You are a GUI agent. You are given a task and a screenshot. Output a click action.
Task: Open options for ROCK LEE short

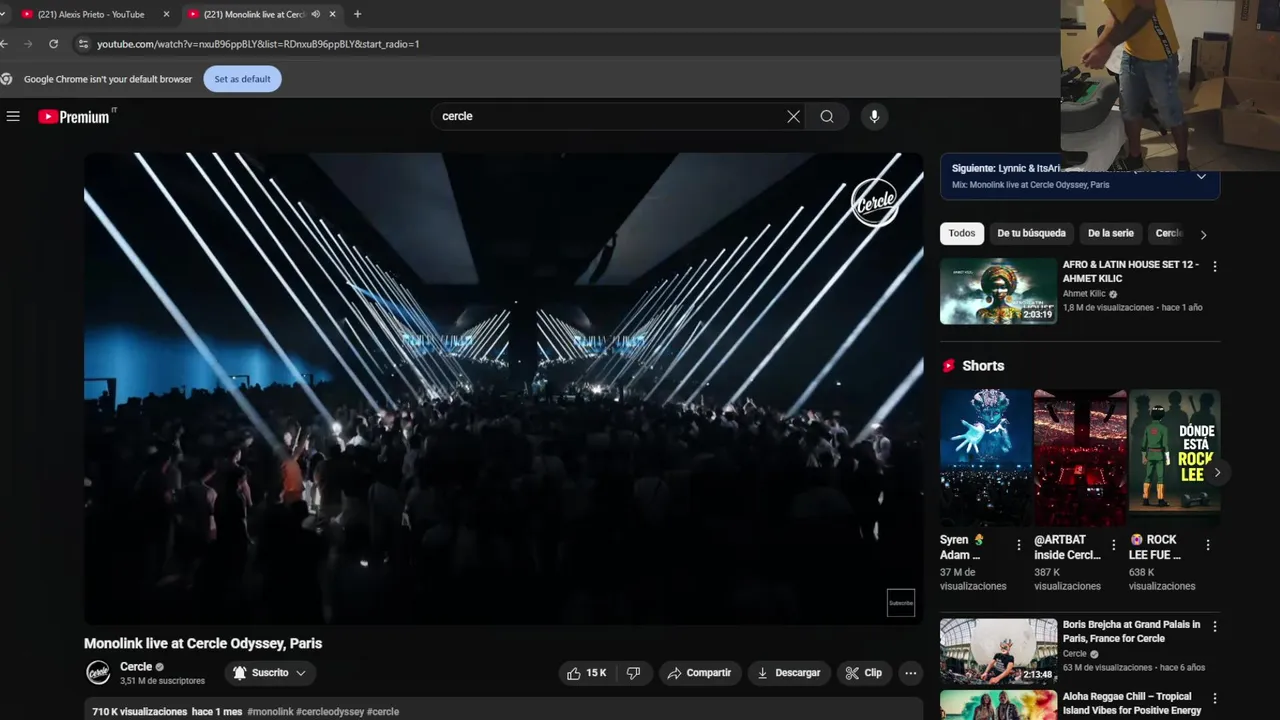pyautogui.click(x=1207, y=545)
